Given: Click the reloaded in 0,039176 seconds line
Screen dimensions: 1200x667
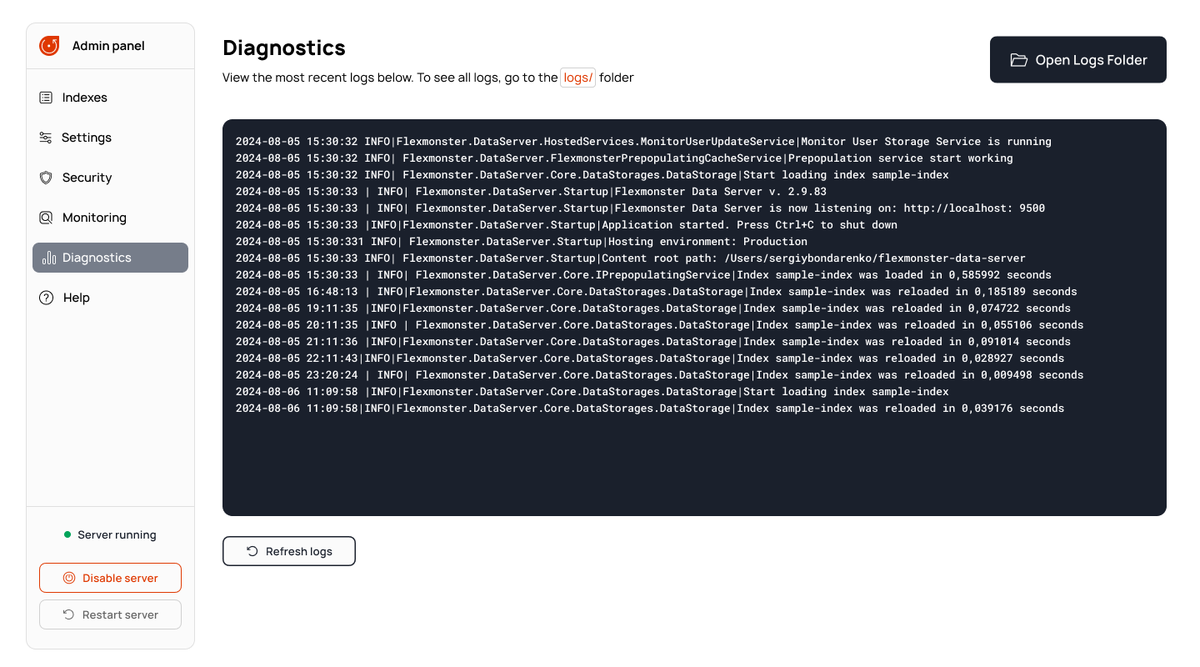Looking at the screenshot, I should pyautogui.click(x=650, y=408).
